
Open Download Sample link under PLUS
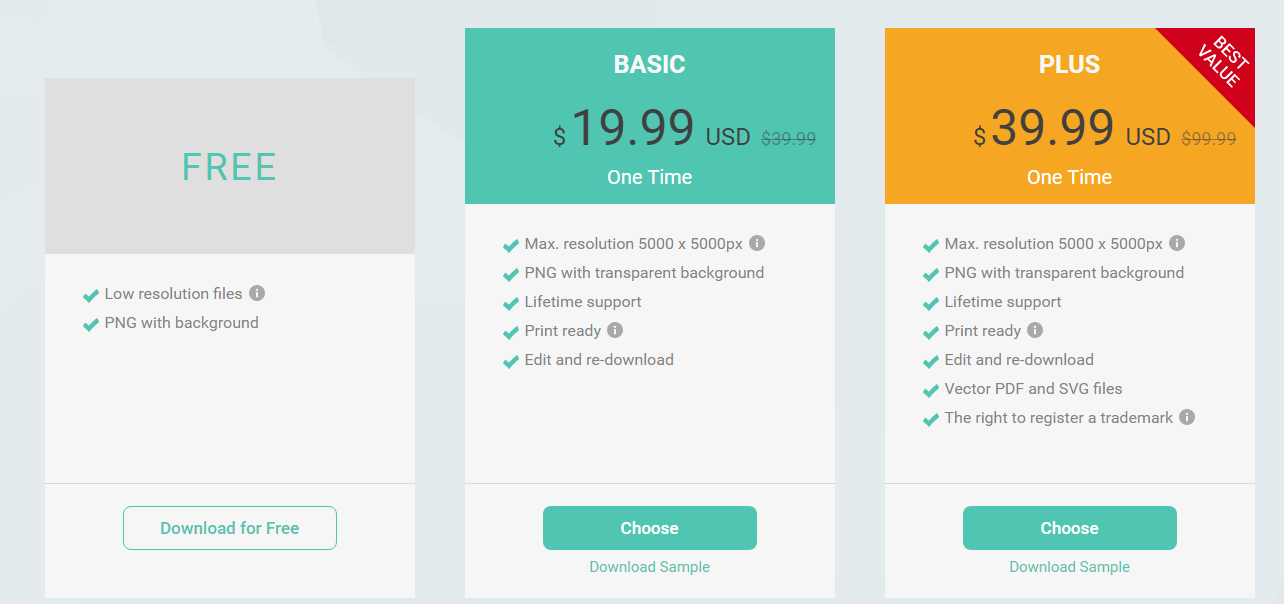pyautogui.click(x=1070, y=567)
